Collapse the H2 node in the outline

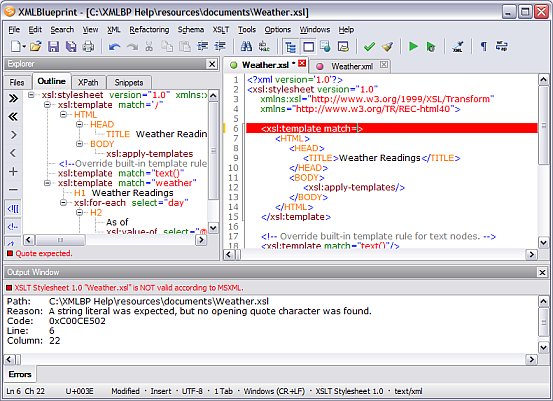(80, 212)
